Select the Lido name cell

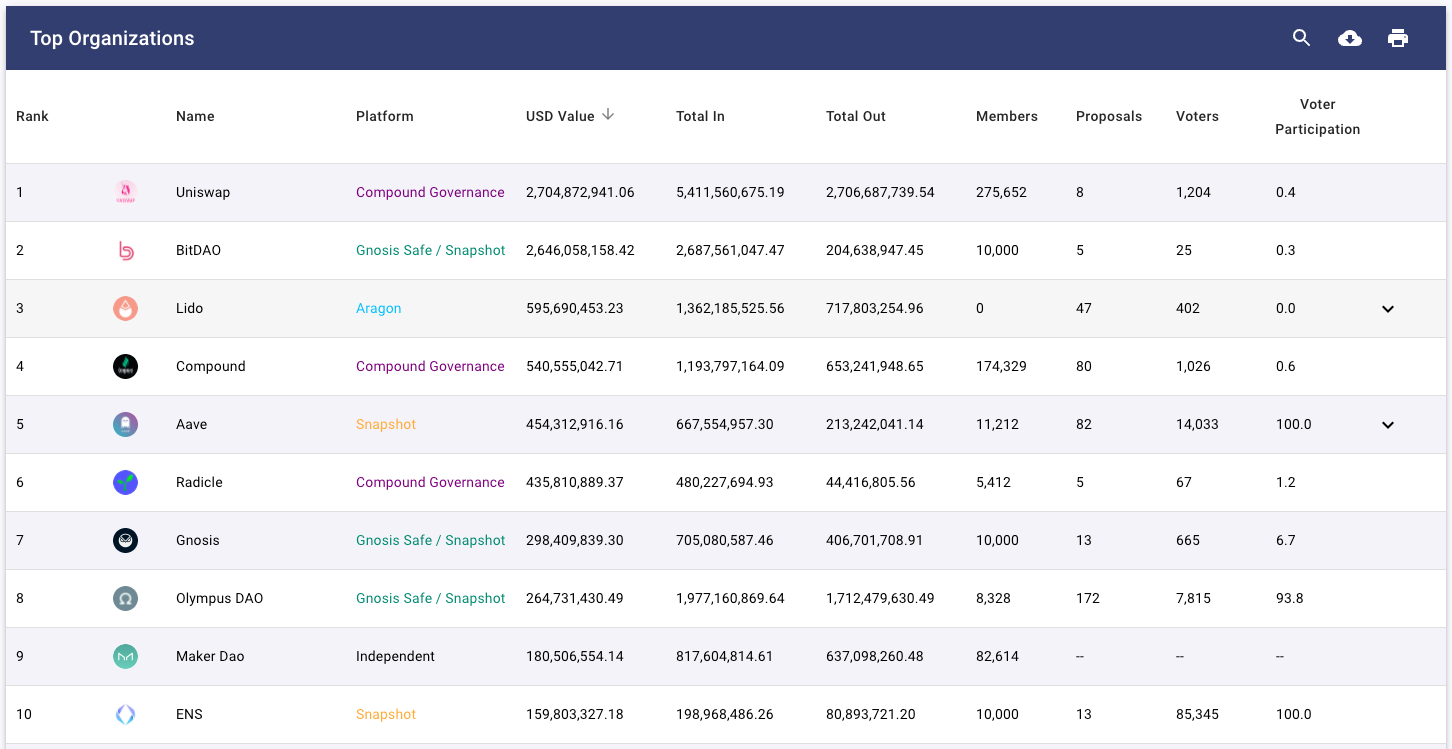tap(189, 308)
